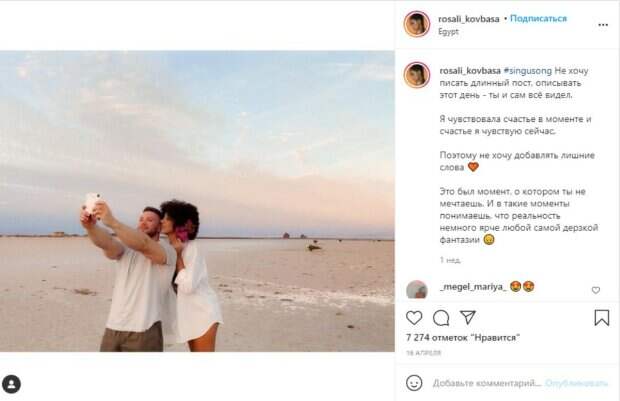
Task: Open comments via speech bubble icon
Action: (x=440, y=318)
